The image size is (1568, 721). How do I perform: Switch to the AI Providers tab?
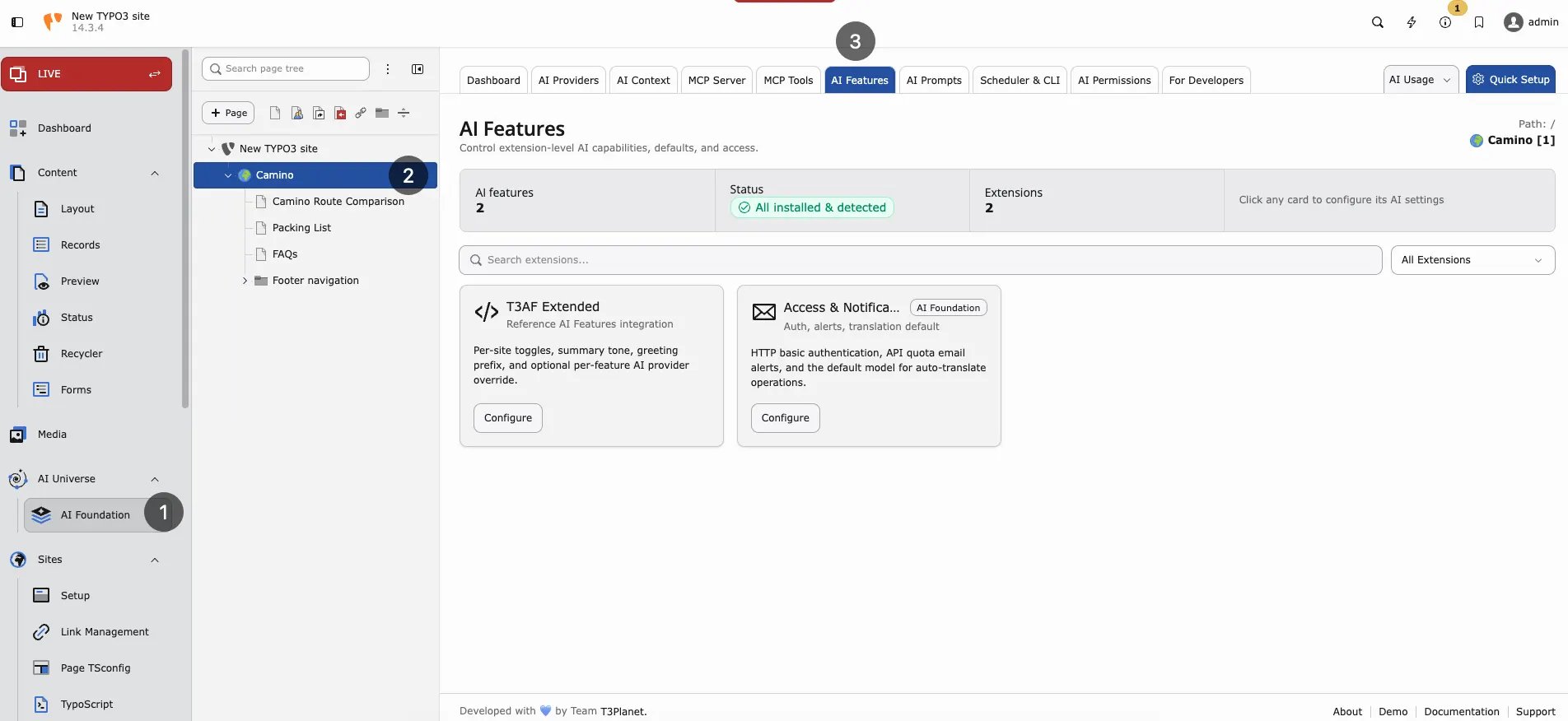(568, 80)
